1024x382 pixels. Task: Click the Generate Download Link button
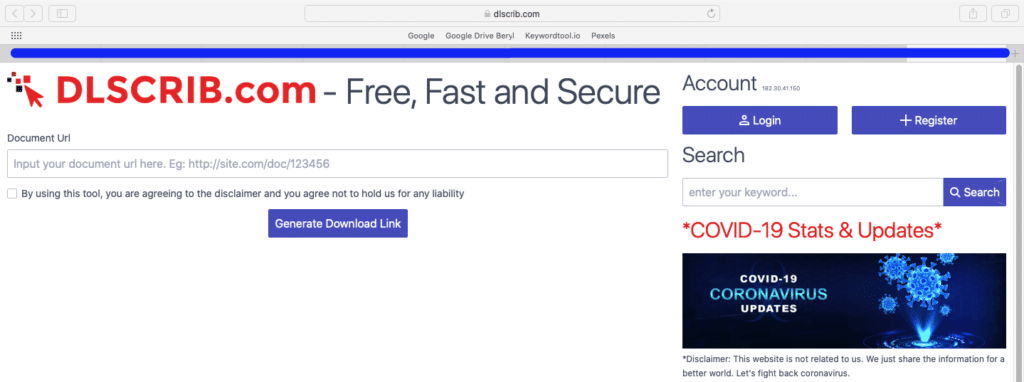click(x=338, y=223)
